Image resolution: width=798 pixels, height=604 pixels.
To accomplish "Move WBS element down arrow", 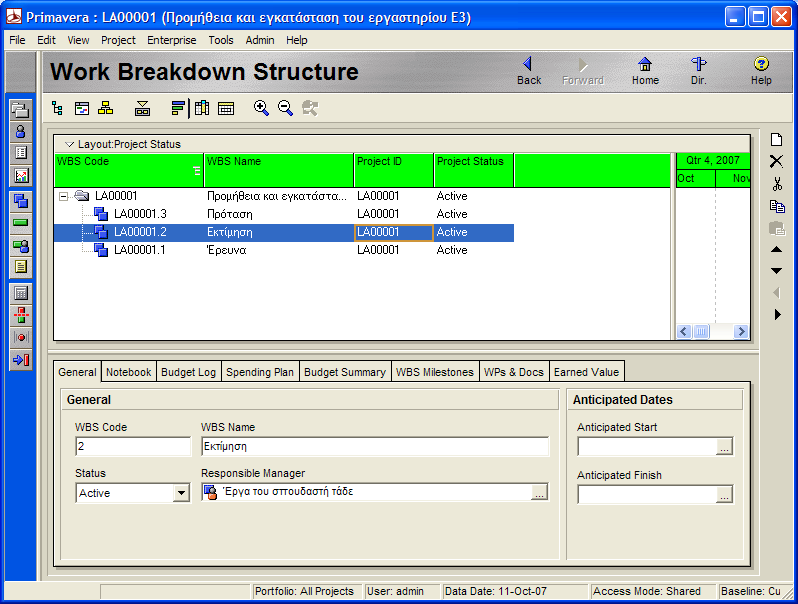I will 777,271.
